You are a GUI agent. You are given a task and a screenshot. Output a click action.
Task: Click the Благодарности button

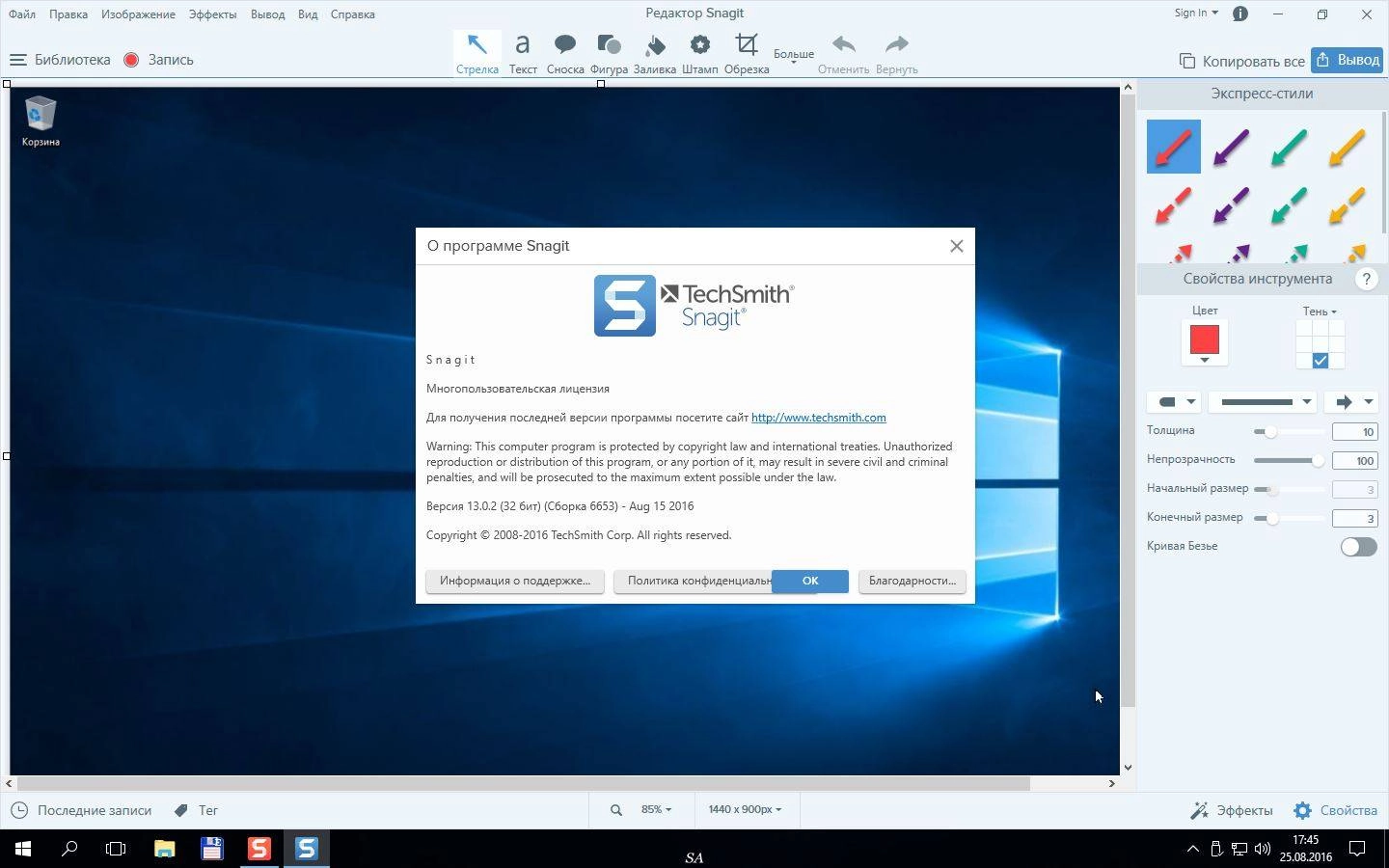912,582
